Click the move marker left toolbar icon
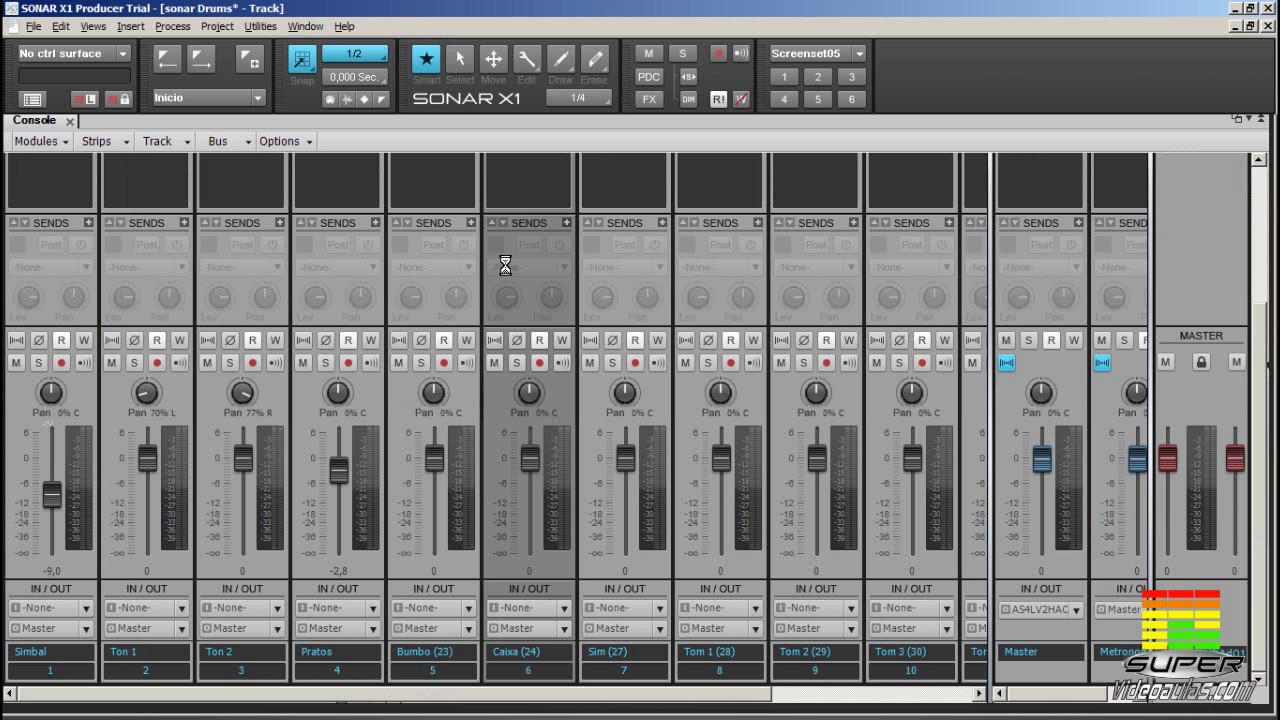Screen dimensions: 1280x720 (x=167, y=59)
